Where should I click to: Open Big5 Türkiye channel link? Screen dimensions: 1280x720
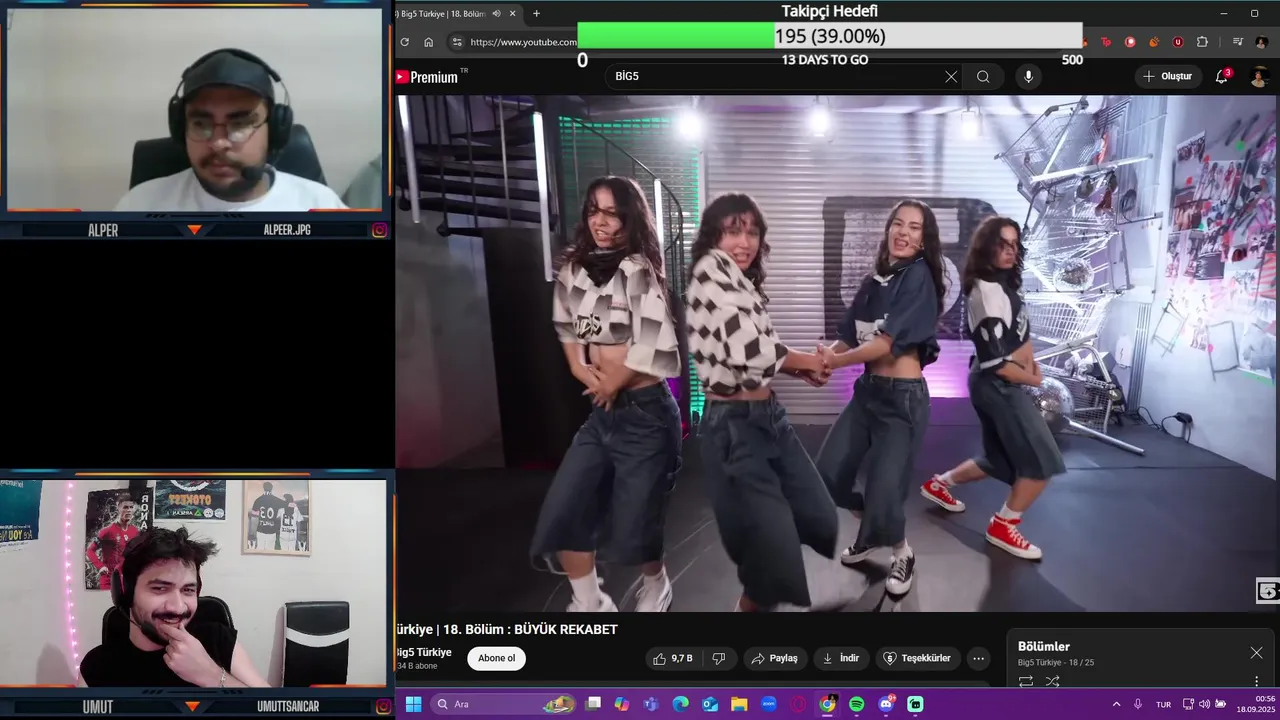tap(424, 652)
